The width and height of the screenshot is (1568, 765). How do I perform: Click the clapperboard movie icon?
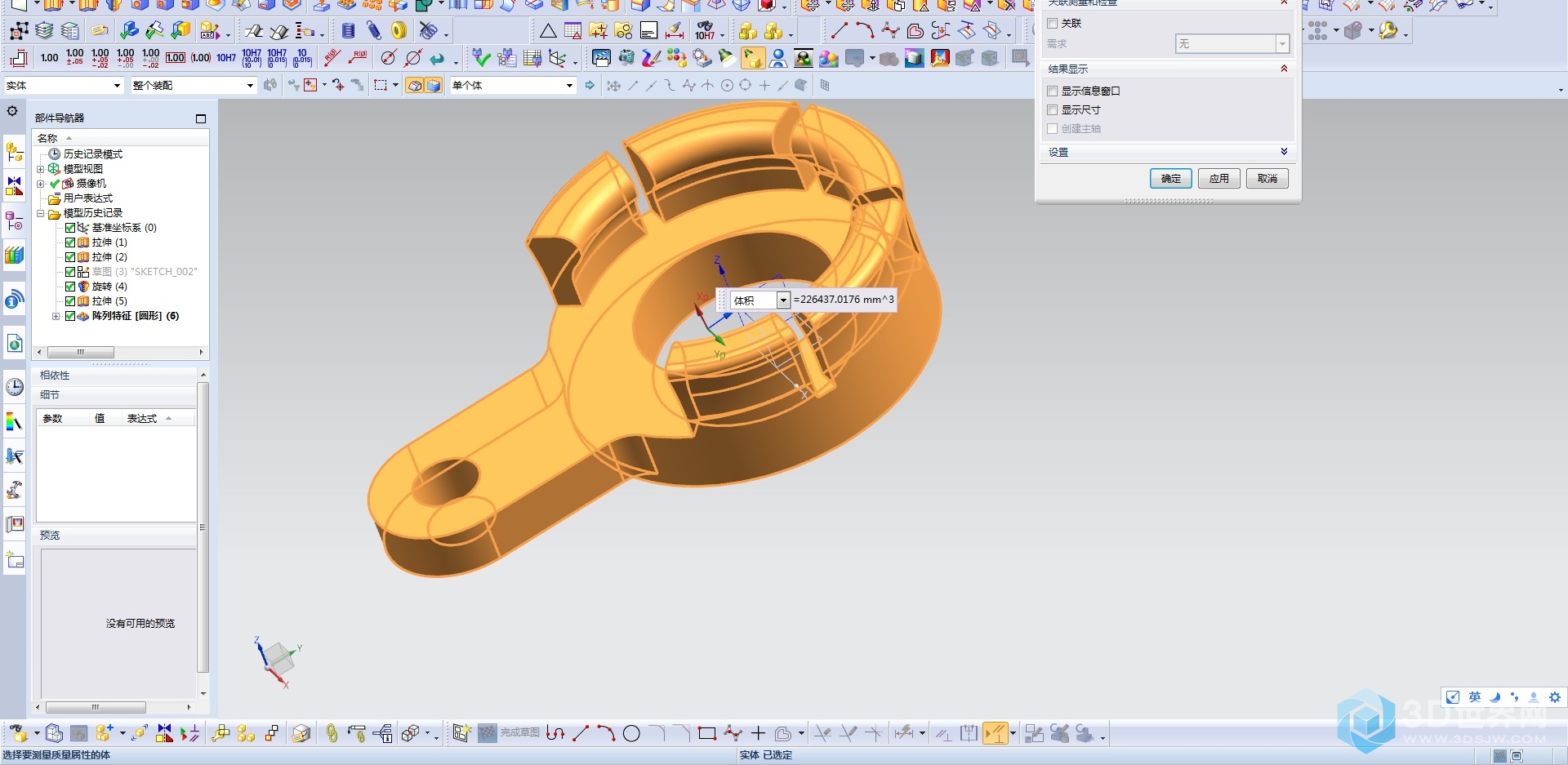pyautogui.click(x=601, y=58)
